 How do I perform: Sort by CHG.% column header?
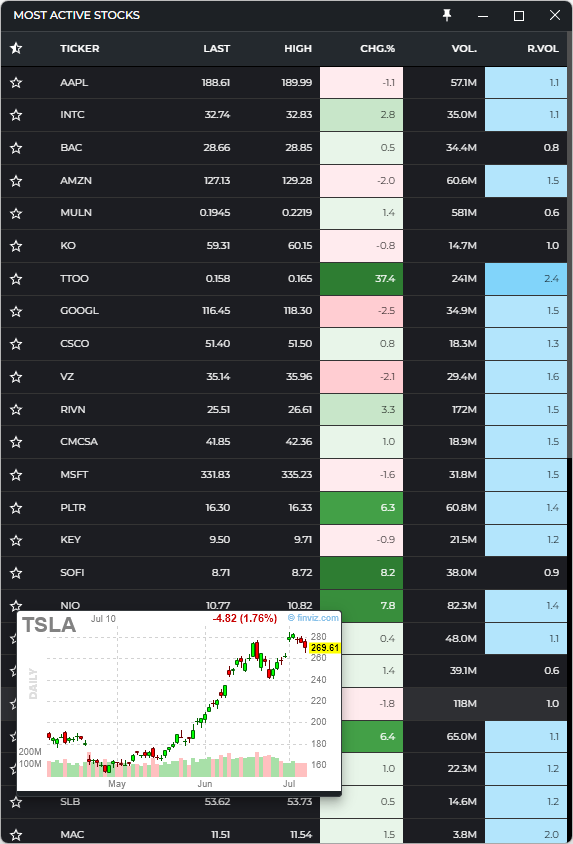coord(377,48)
